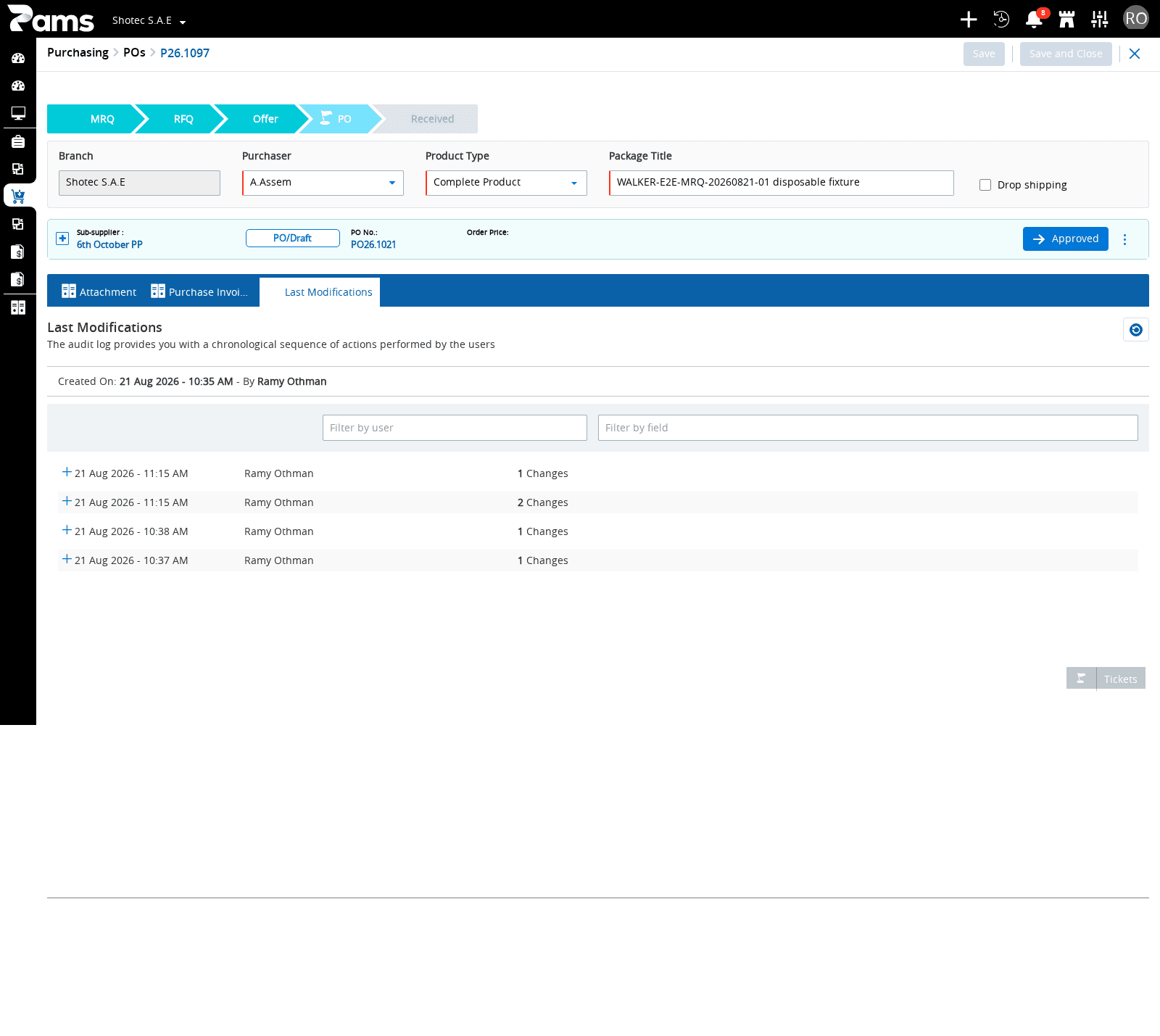Click the Pams logo
The image size is (1160, 1036).
(x=51, y=19)
